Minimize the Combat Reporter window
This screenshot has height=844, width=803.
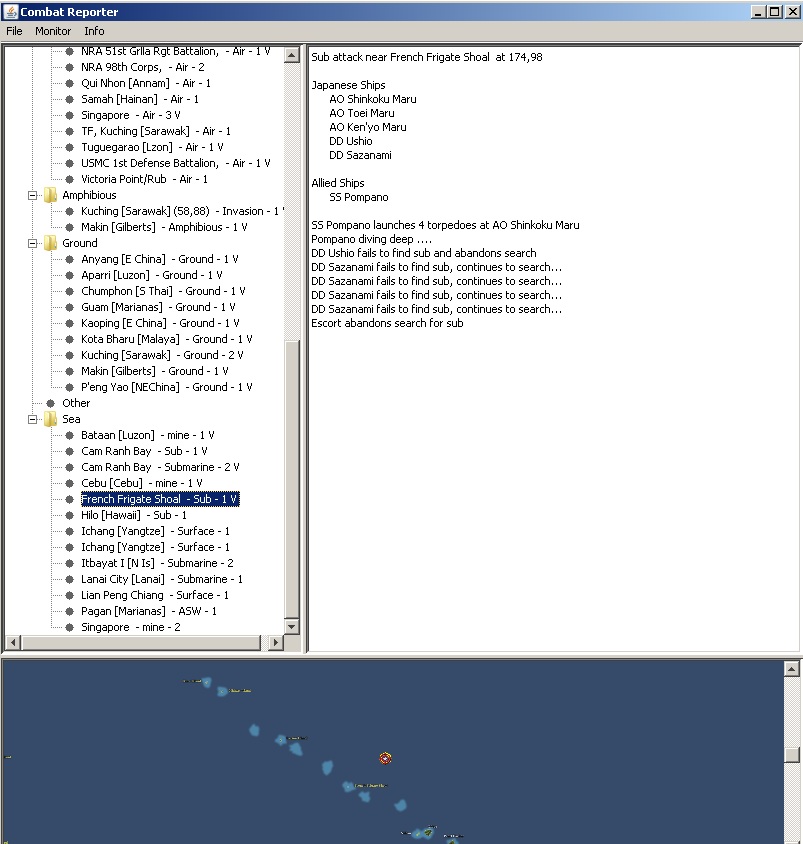(758, 12)
